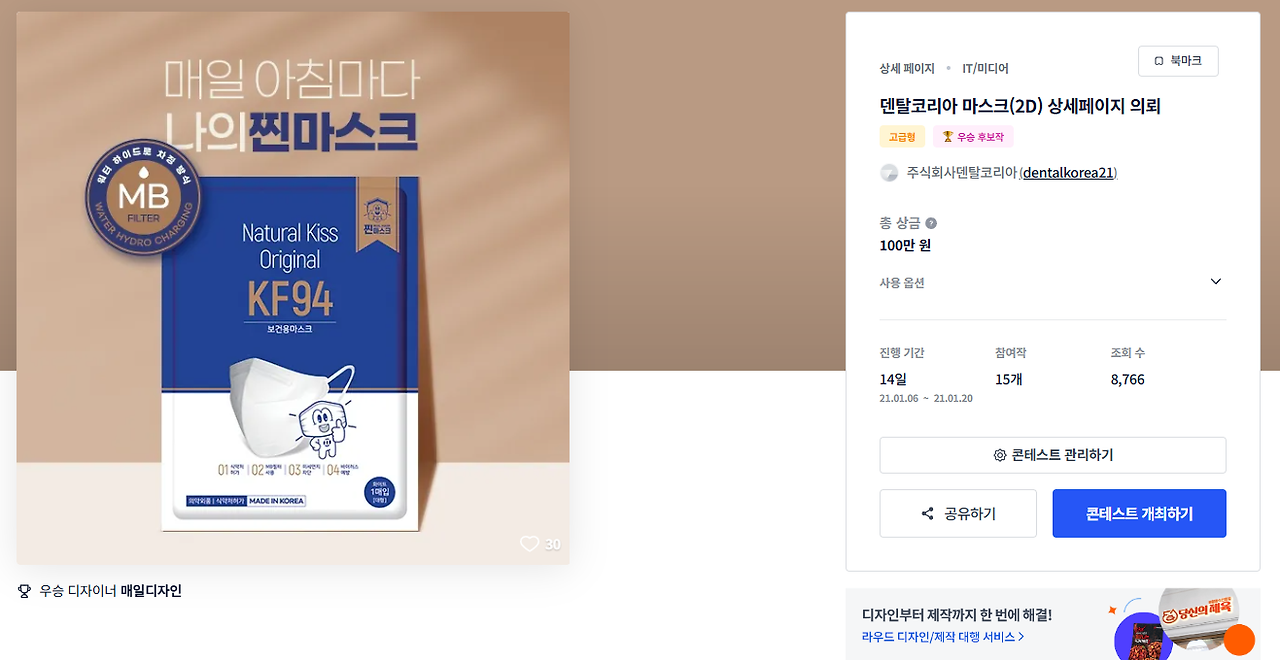1280x660 pixels.
Task: Click the share icon in 공유하기 button
Action: point(927,514)
